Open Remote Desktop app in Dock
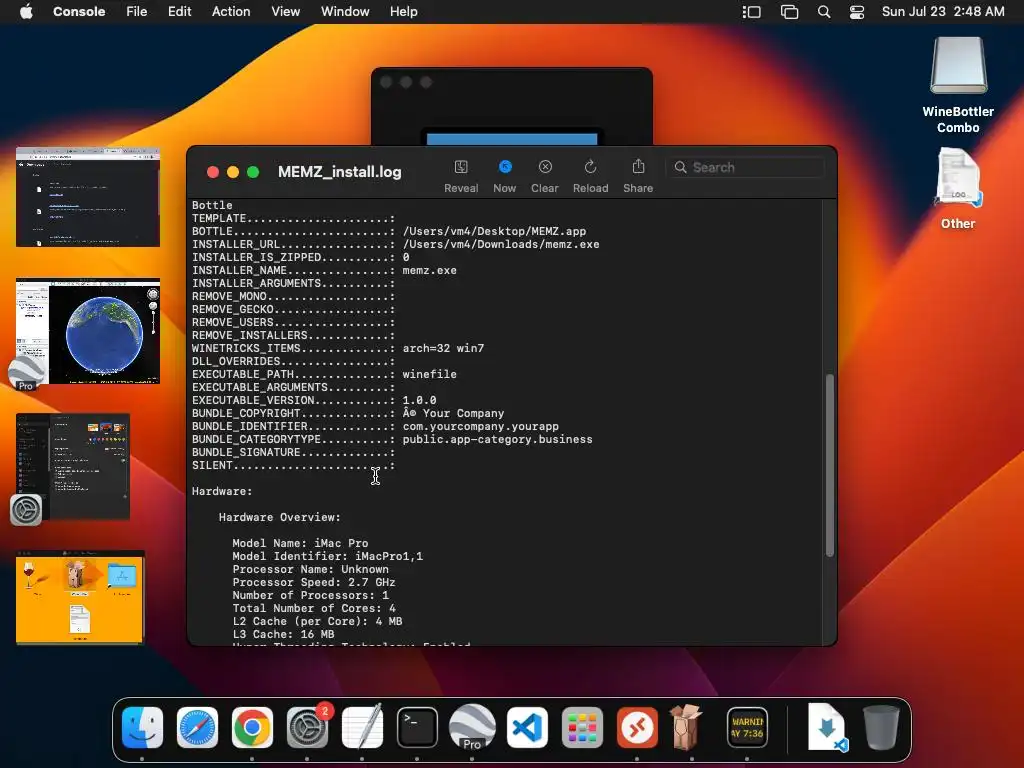 637,727
